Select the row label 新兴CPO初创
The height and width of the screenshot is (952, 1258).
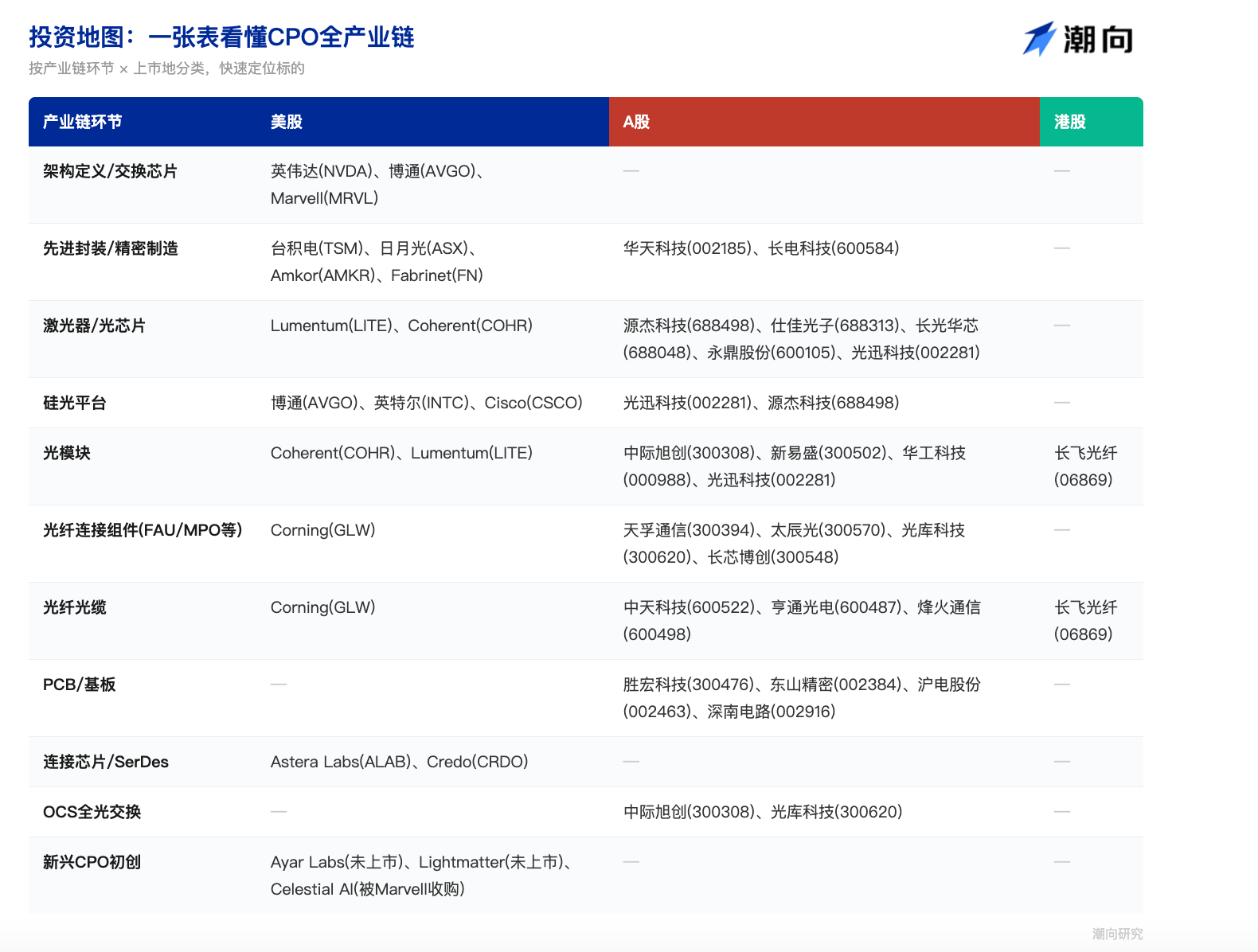(x=92, y=862)
